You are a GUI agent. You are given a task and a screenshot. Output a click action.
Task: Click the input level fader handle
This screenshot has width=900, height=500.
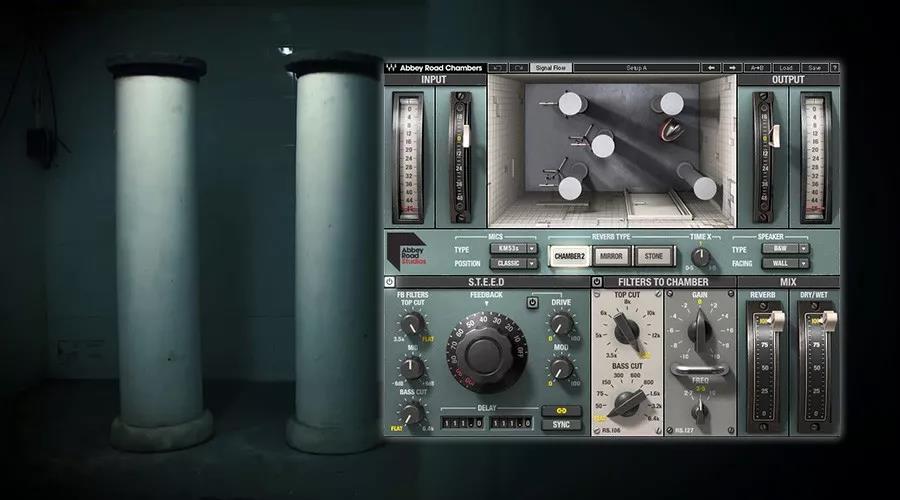click(x=465, y=136)
